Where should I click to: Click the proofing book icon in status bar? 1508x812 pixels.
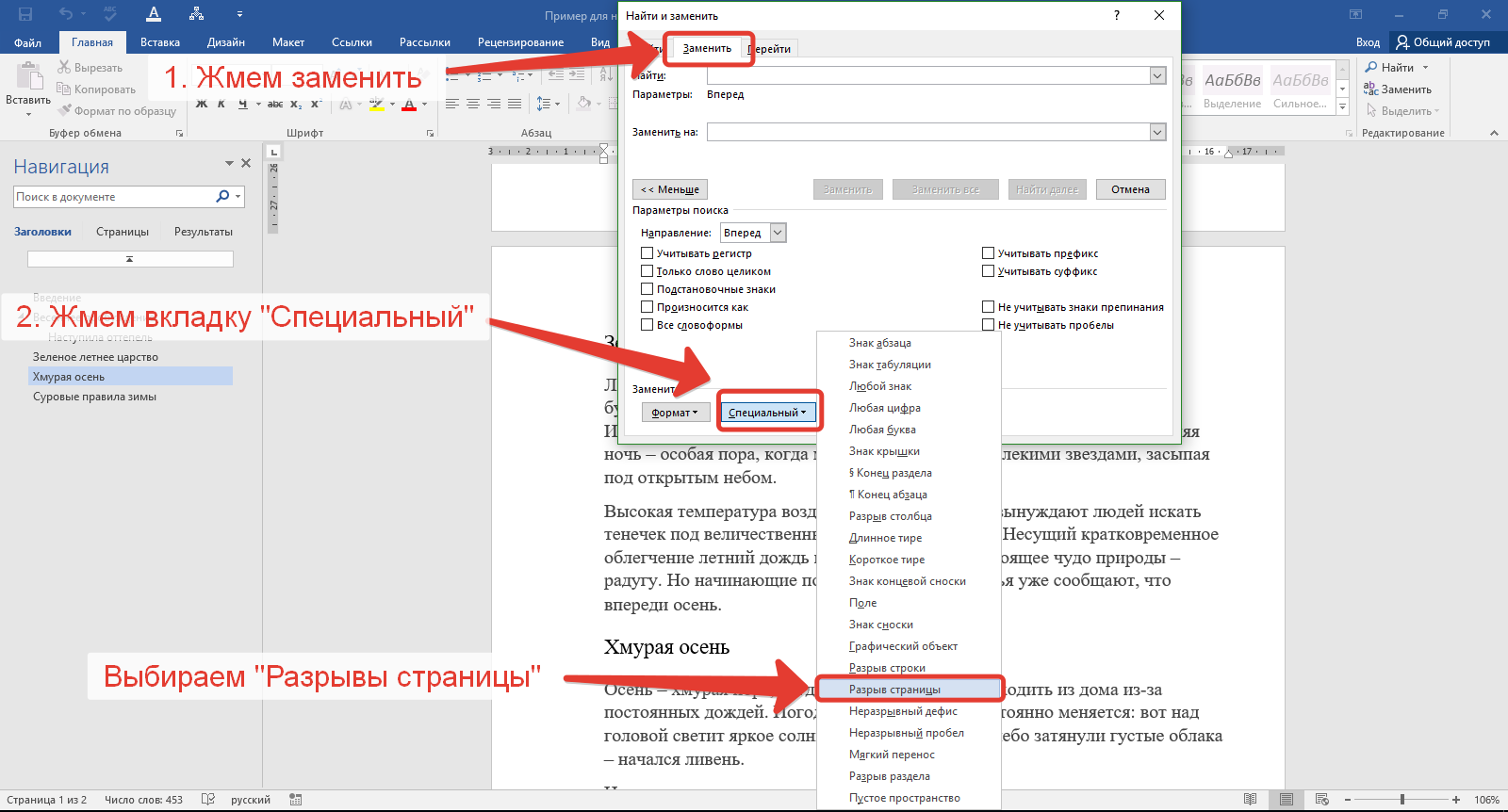[208, 799]
